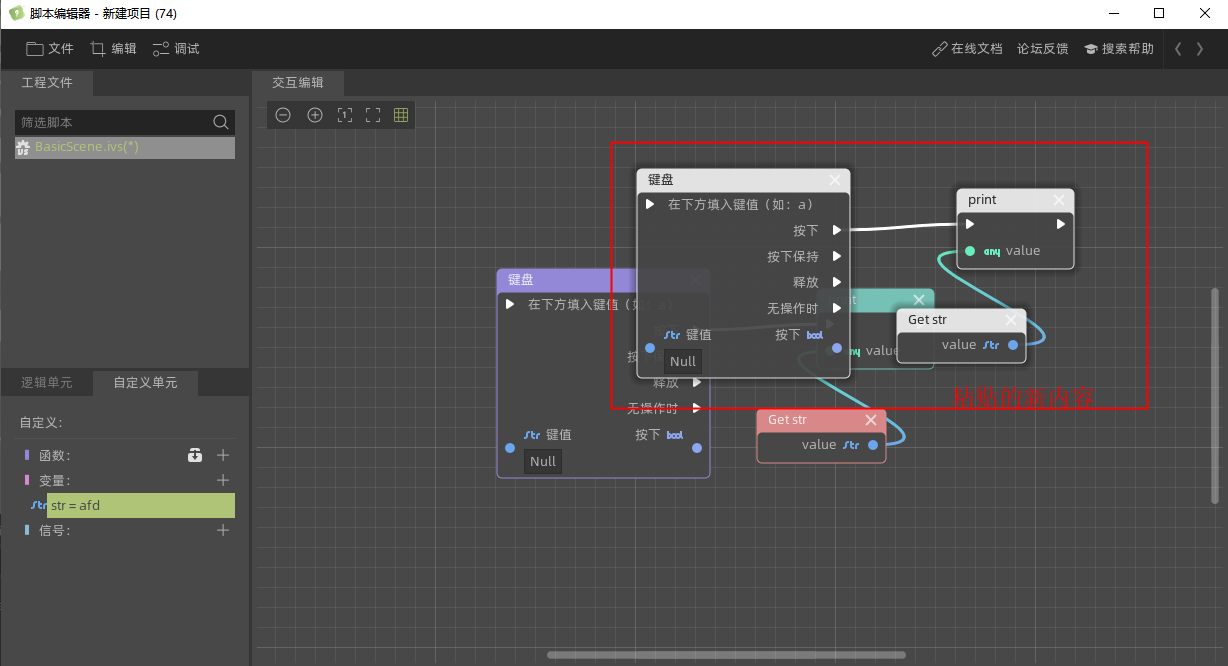1228x666 pixels.
Task: Close the print node
Action: 1059,200
